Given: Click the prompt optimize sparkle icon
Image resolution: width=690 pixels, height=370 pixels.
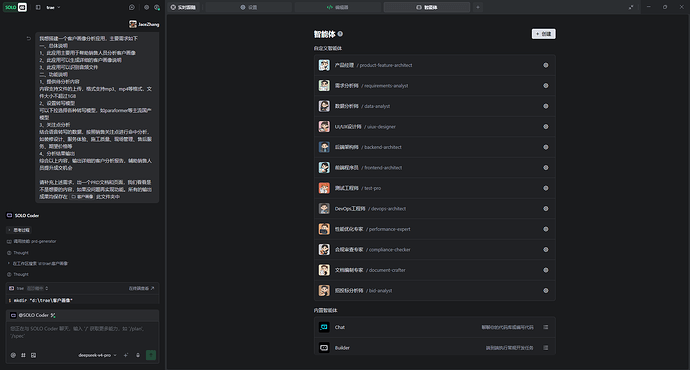Looking at the screenshot, I should click(x=126, y=355).
